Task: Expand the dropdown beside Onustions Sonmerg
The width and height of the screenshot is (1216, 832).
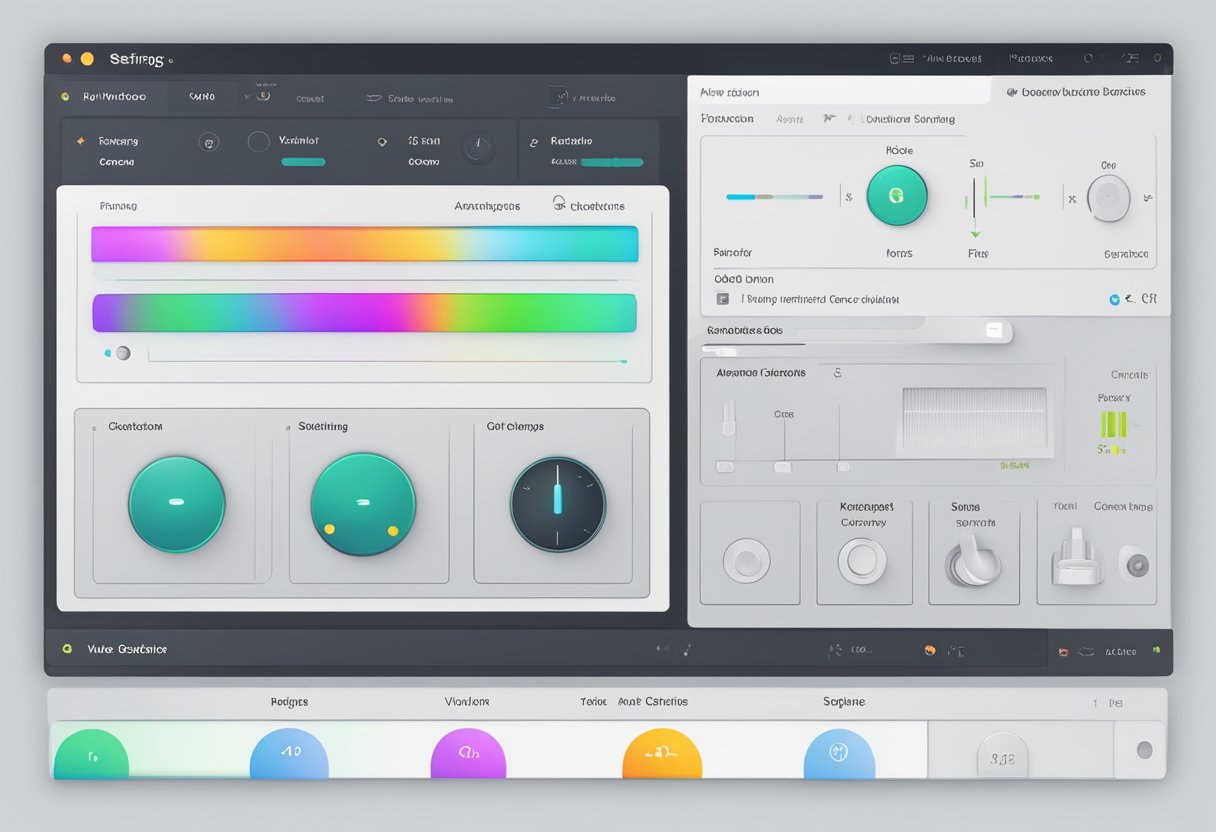Action: 850,119
